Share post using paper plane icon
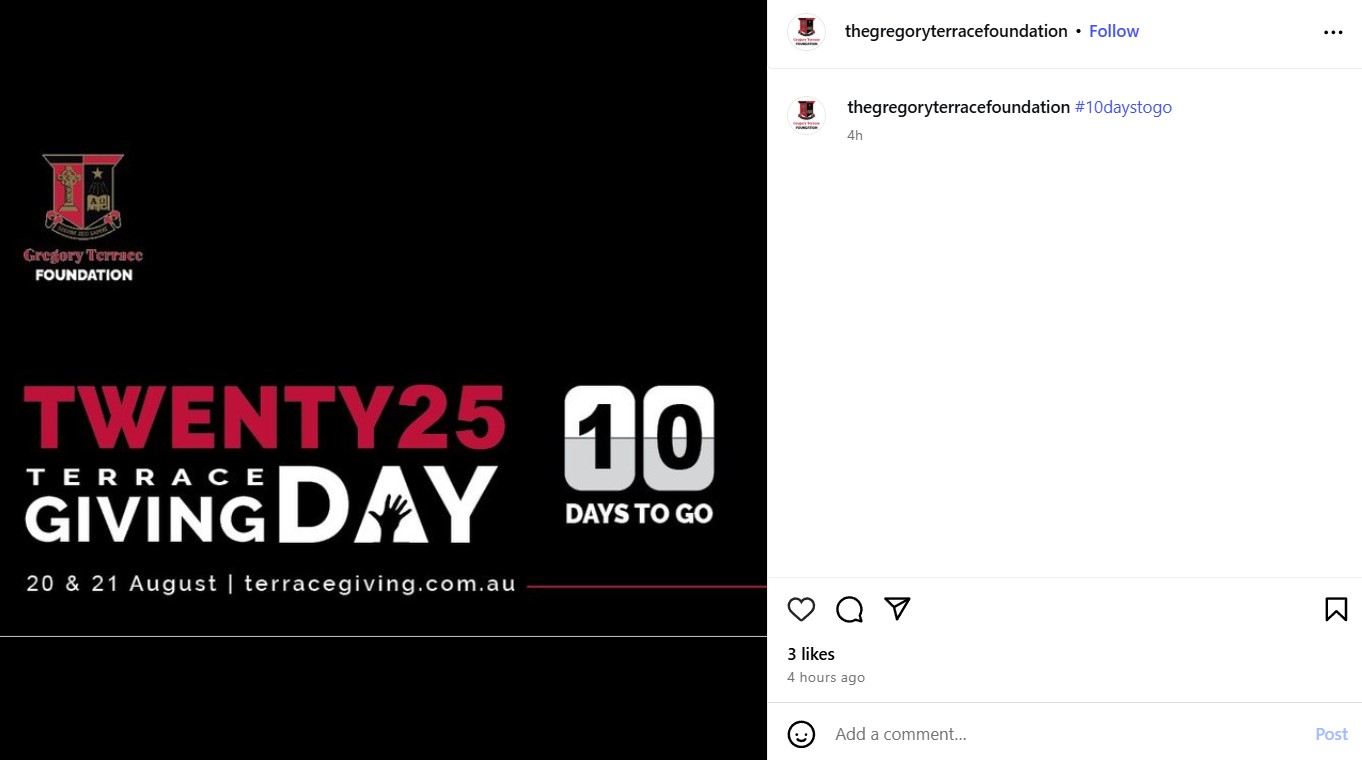The width and height of the screenshot is (1362, 760). (897, 609)
